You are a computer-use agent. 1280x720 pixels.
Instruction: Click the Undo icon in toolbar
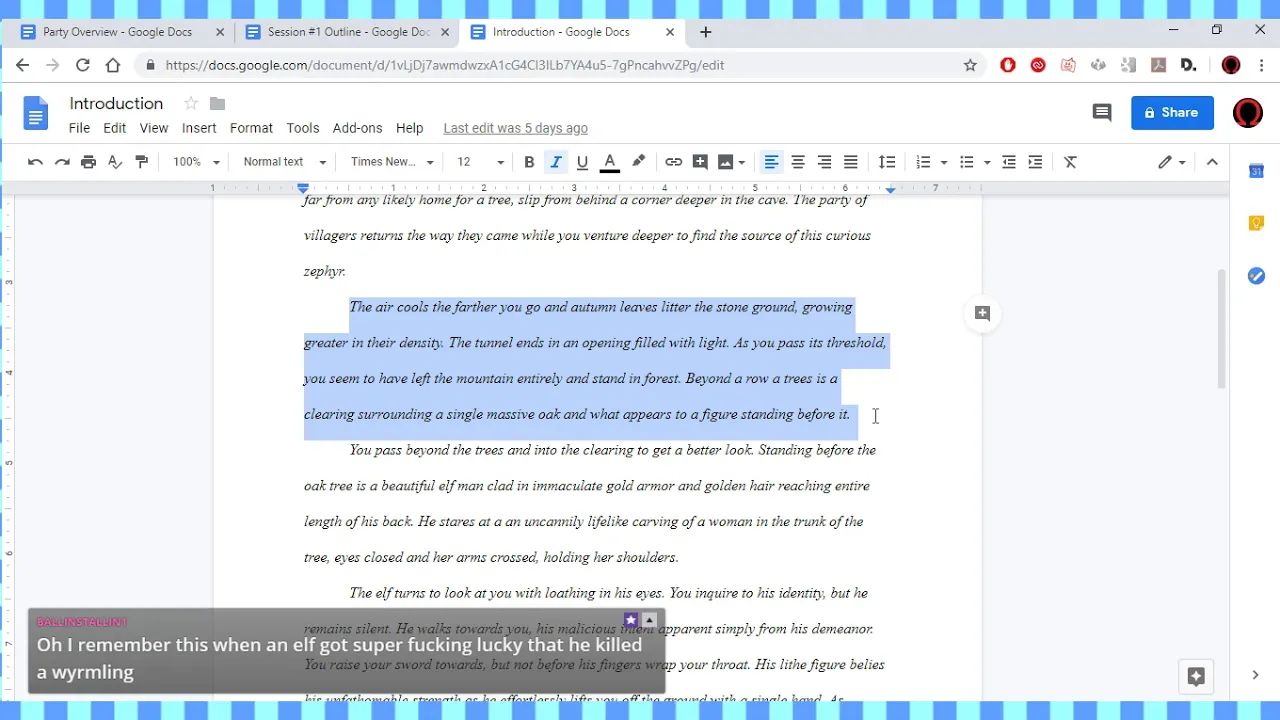tap(35, 162)
